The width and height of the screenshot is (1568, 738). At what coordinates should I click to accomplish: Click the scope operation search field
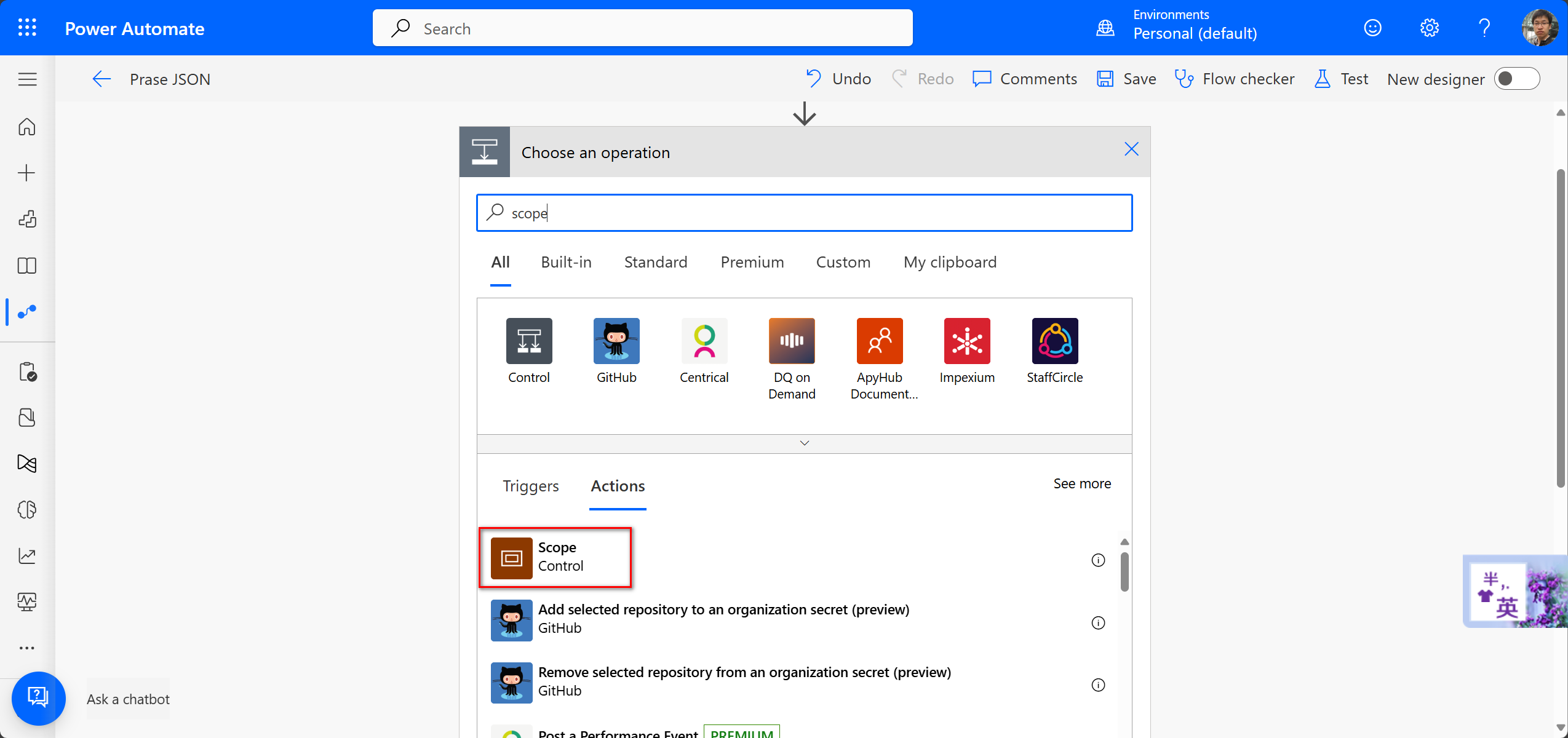tap(804, 213)
